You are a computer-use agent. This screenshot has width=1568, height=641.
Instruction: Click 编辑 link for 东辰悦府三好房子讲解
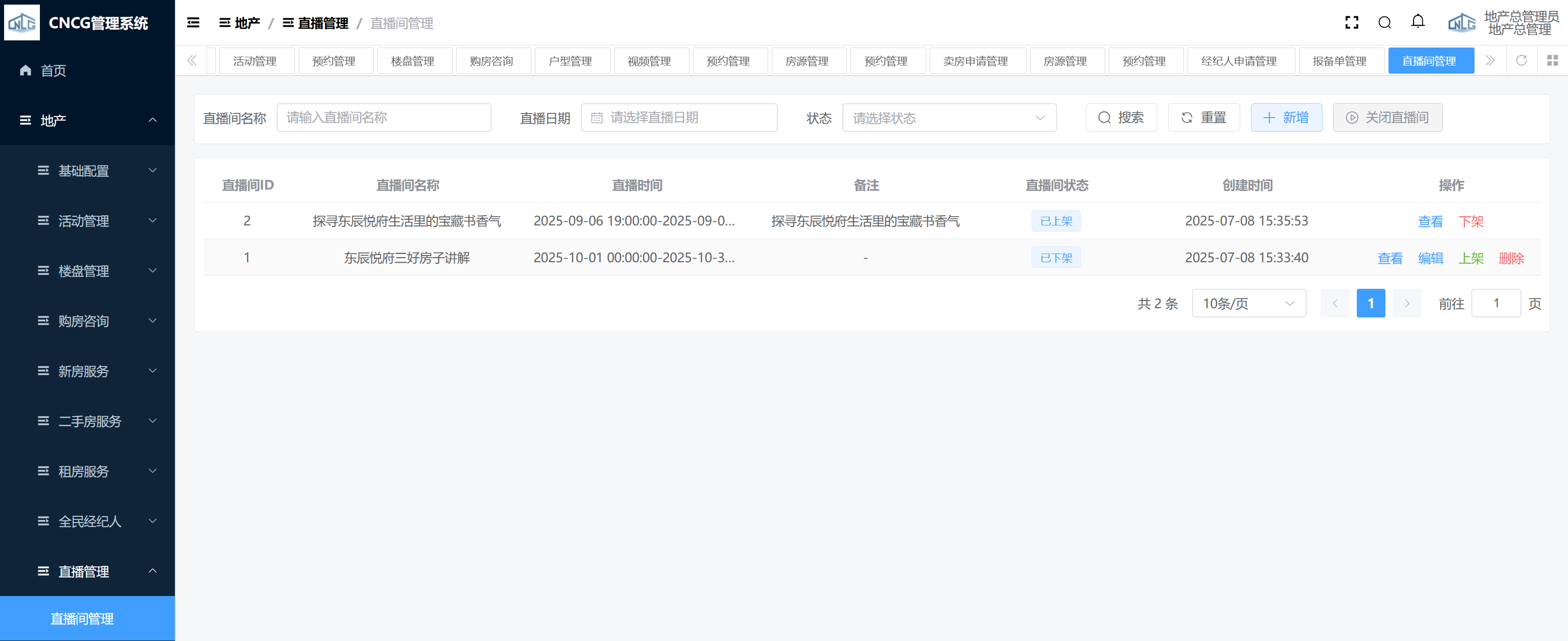(x=1430, y=258)
